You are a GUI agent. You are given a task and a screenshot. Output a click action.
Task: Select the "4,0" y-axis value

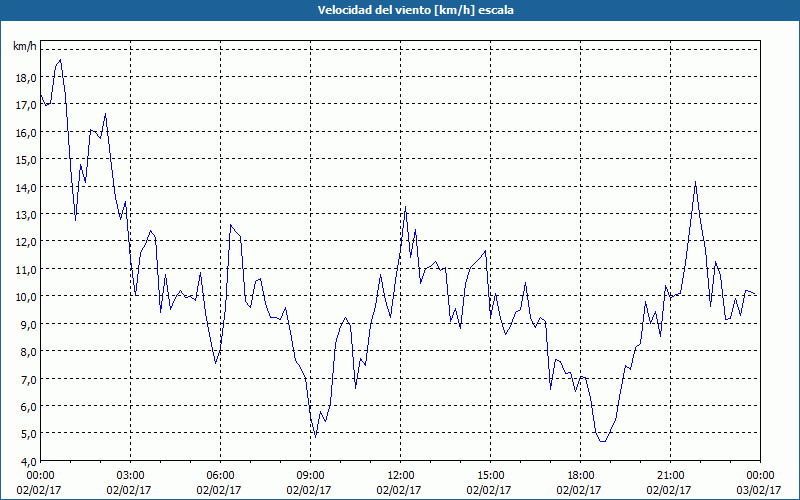[28, 461]
